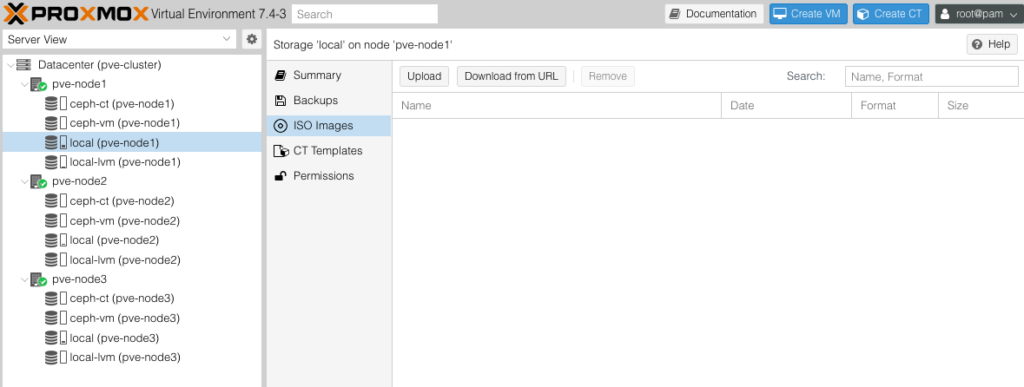The width and height of the screenshot is (1024, 387).
Task: Click storage icon of local-lvm (pve-node3)
Action: click(x=56, y=358)
